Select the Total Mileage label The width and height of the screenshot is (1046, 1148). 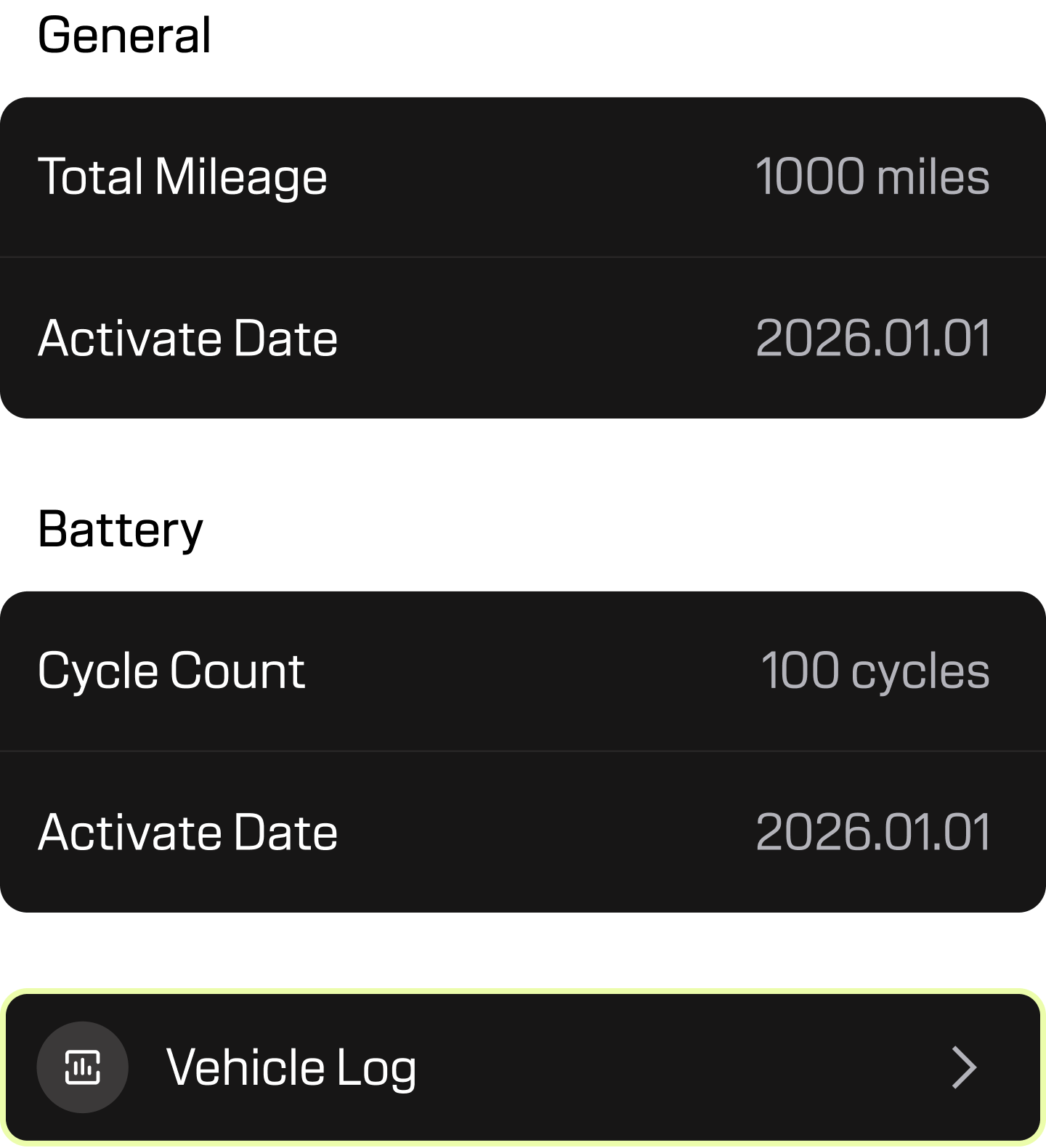pyautogui.click(x=182, y=177)
